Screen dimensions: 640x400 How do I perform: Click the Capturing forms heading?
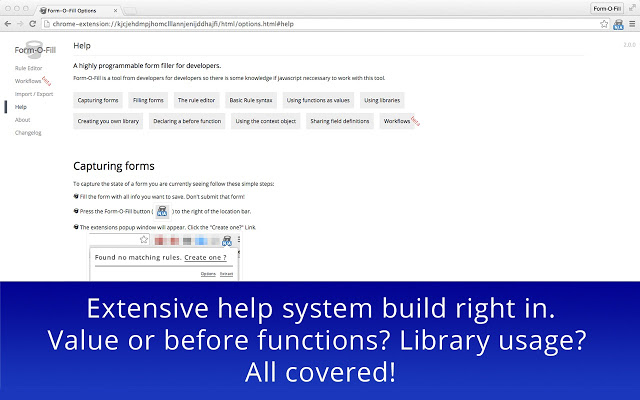tap(114, 166)
